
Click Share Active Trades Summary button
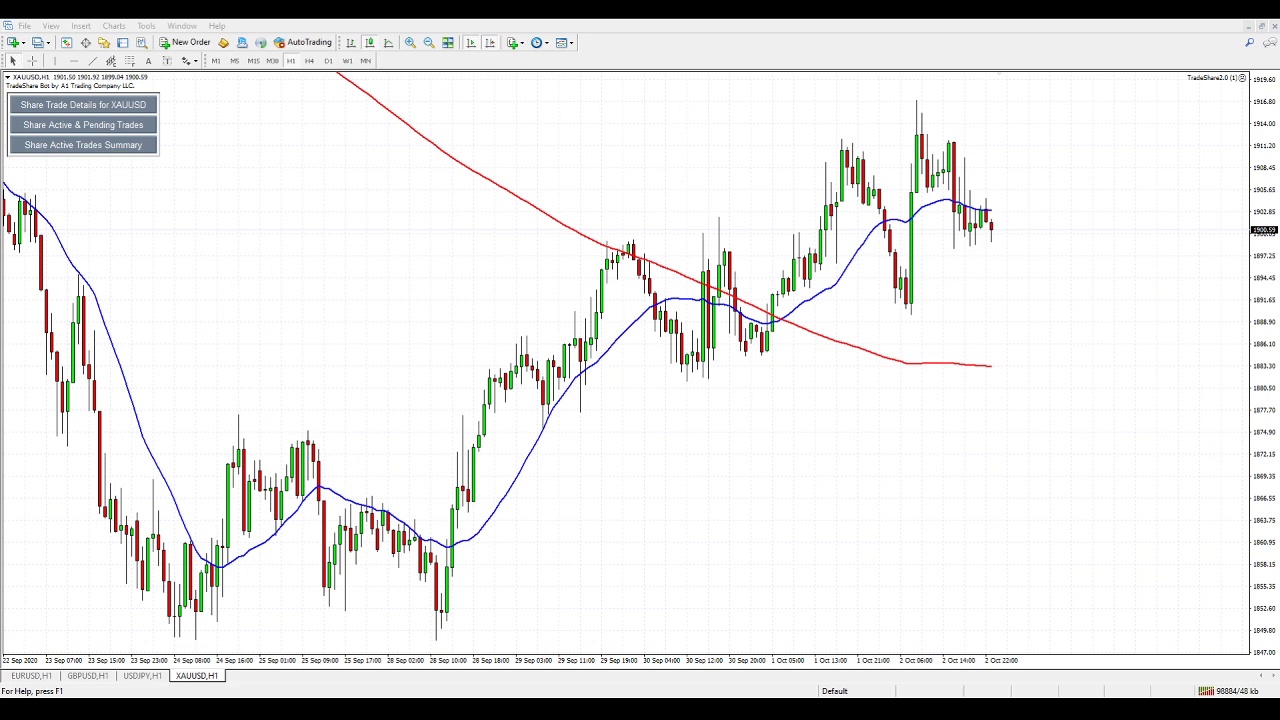click(83, 145)
